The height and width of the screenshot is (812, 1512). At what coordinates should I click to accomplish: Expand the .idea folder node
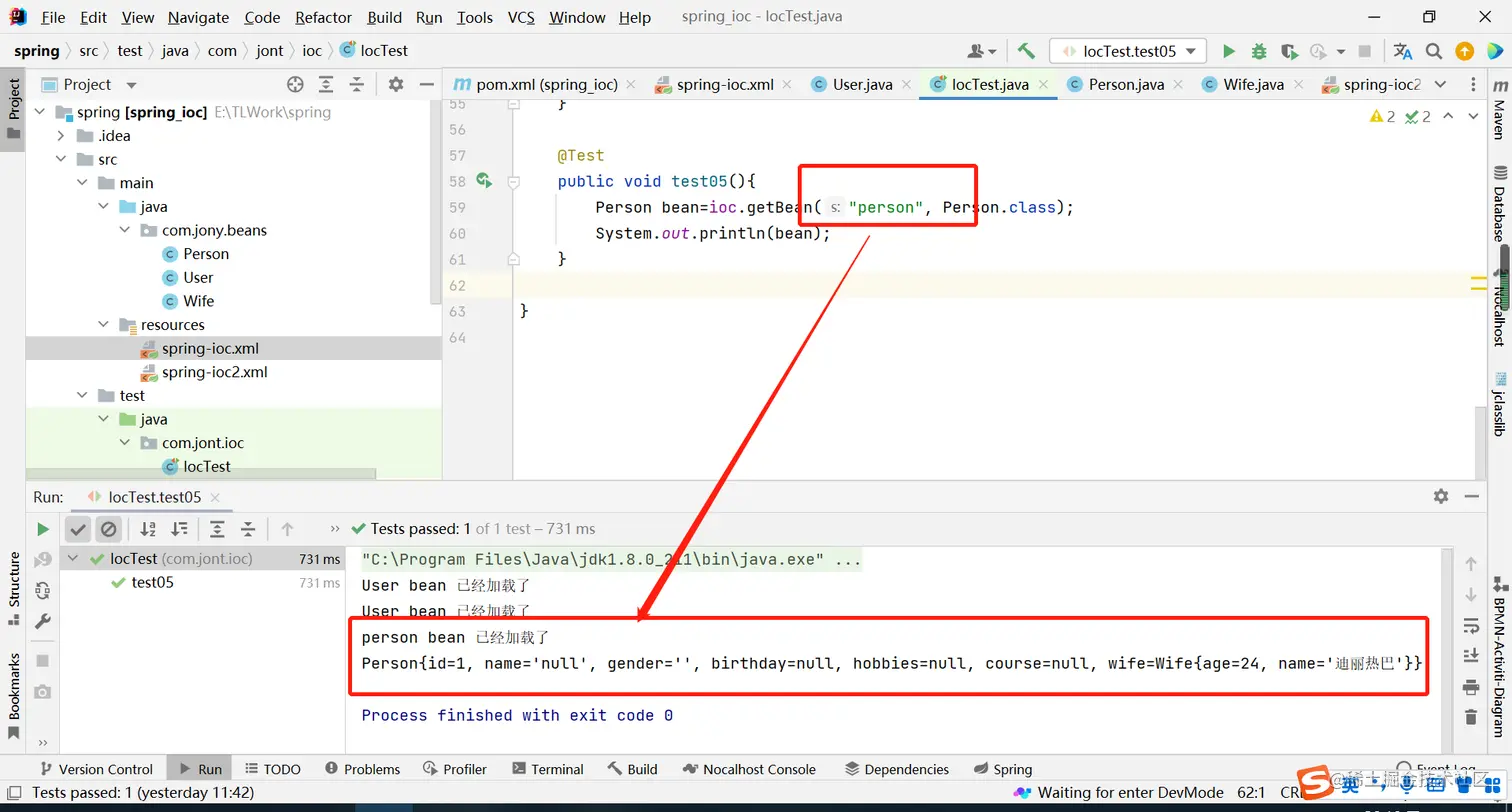coord(61,136)
